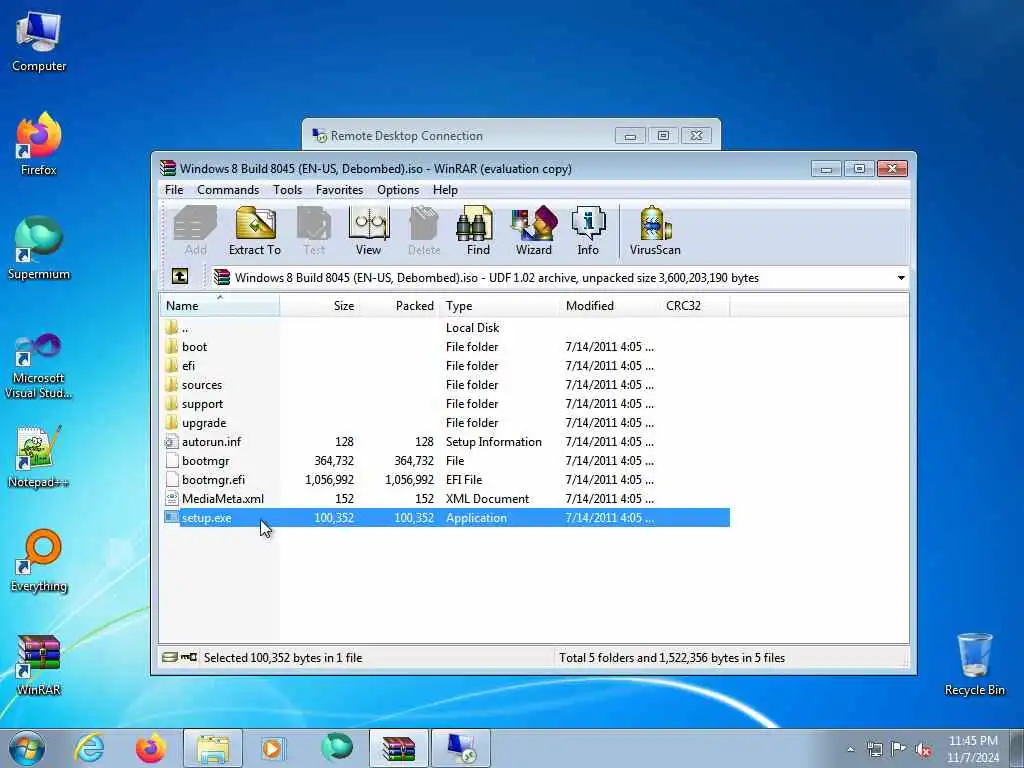The image size is (1024, 768).
Task: Launch the Wizard from the toolbar
Action: [x=534, y=231]
